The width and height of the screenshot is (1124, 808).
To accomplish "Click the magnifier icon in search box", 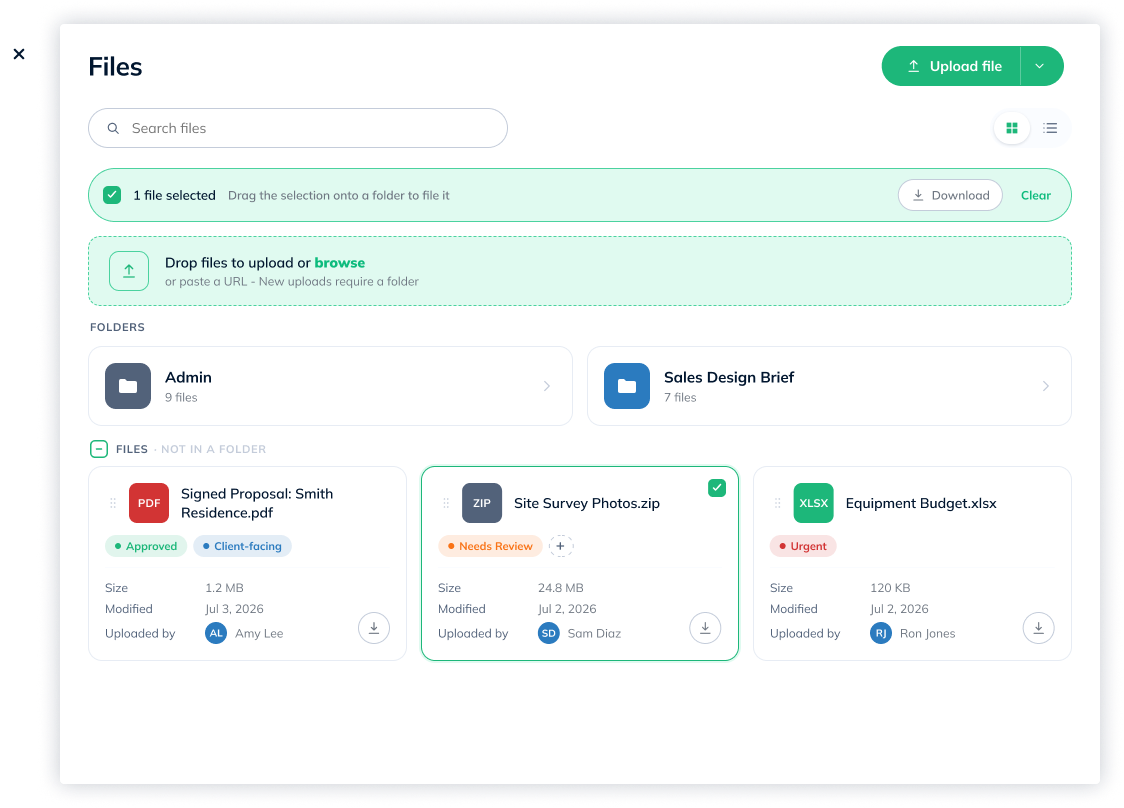I will pos(113,128).
